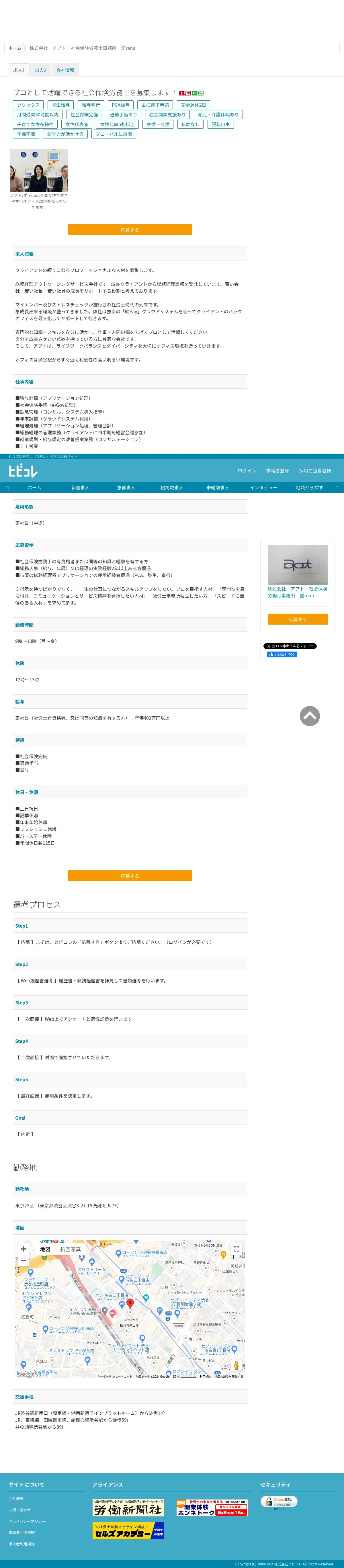This screenshot has height=1568, width=344.
Task: Select the 禁煙・分煙 tag
Action: click(x=158, y=124)
